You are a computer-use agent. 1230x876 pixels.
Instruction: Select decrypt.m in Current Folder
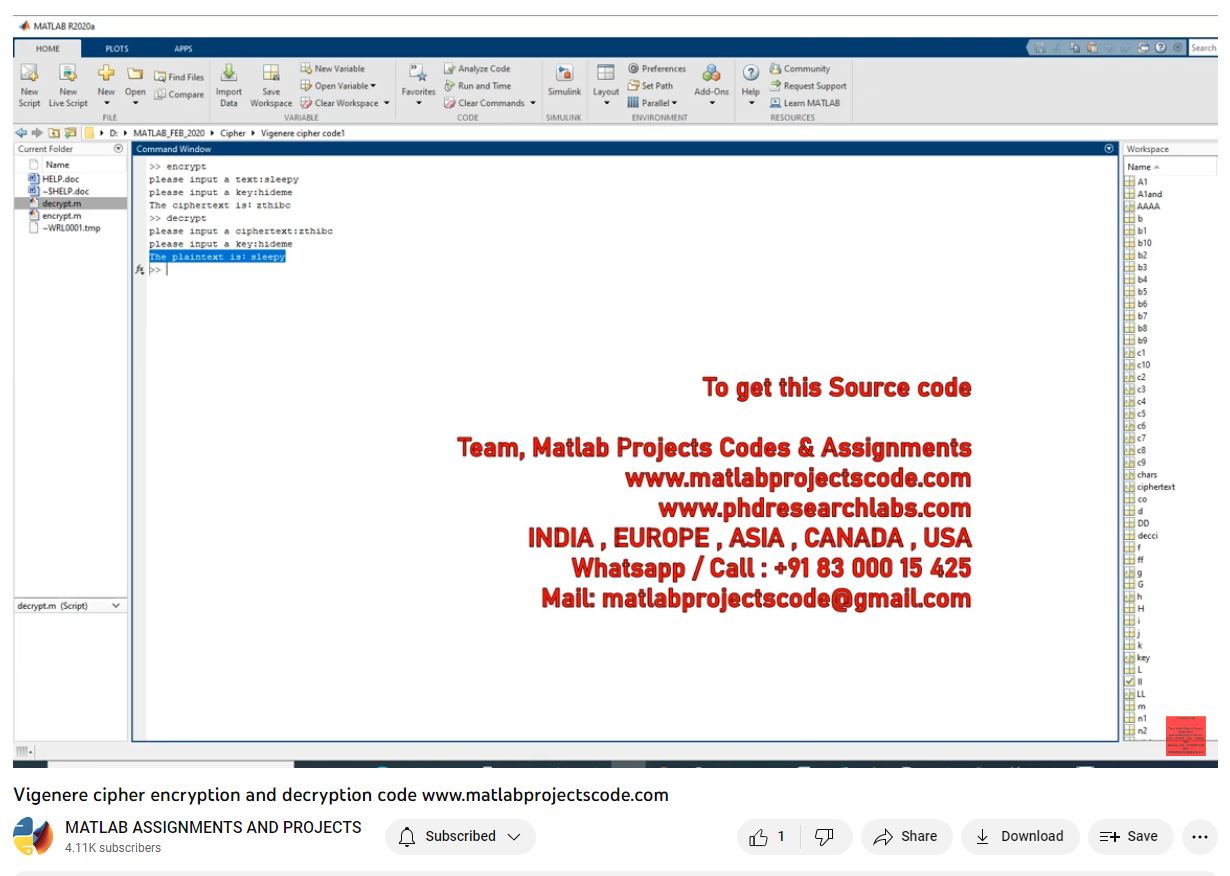coord(62,203)
